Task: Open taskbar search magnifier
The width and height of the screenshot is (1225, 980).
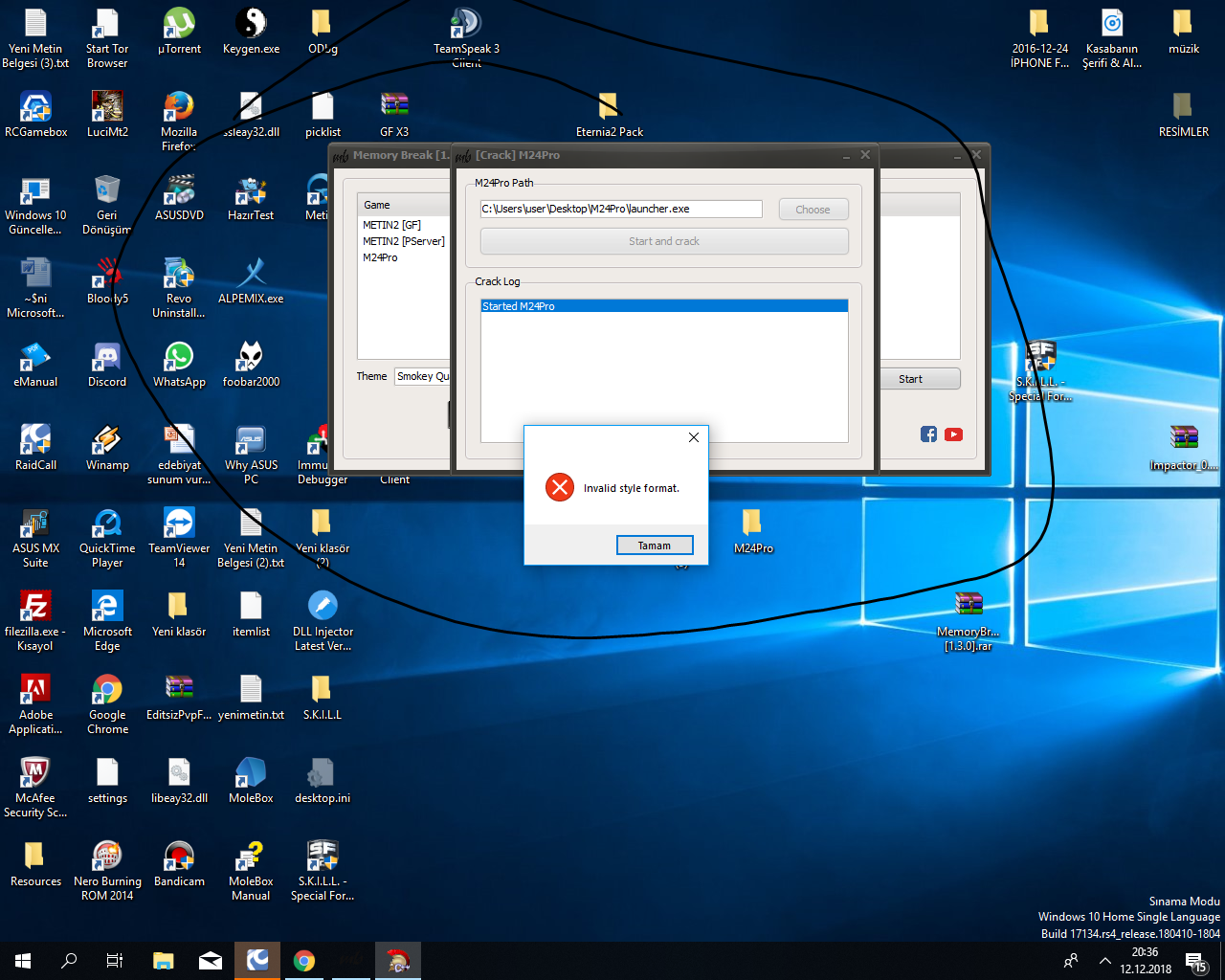Action: pyautogui.click(x=69, y=961)
